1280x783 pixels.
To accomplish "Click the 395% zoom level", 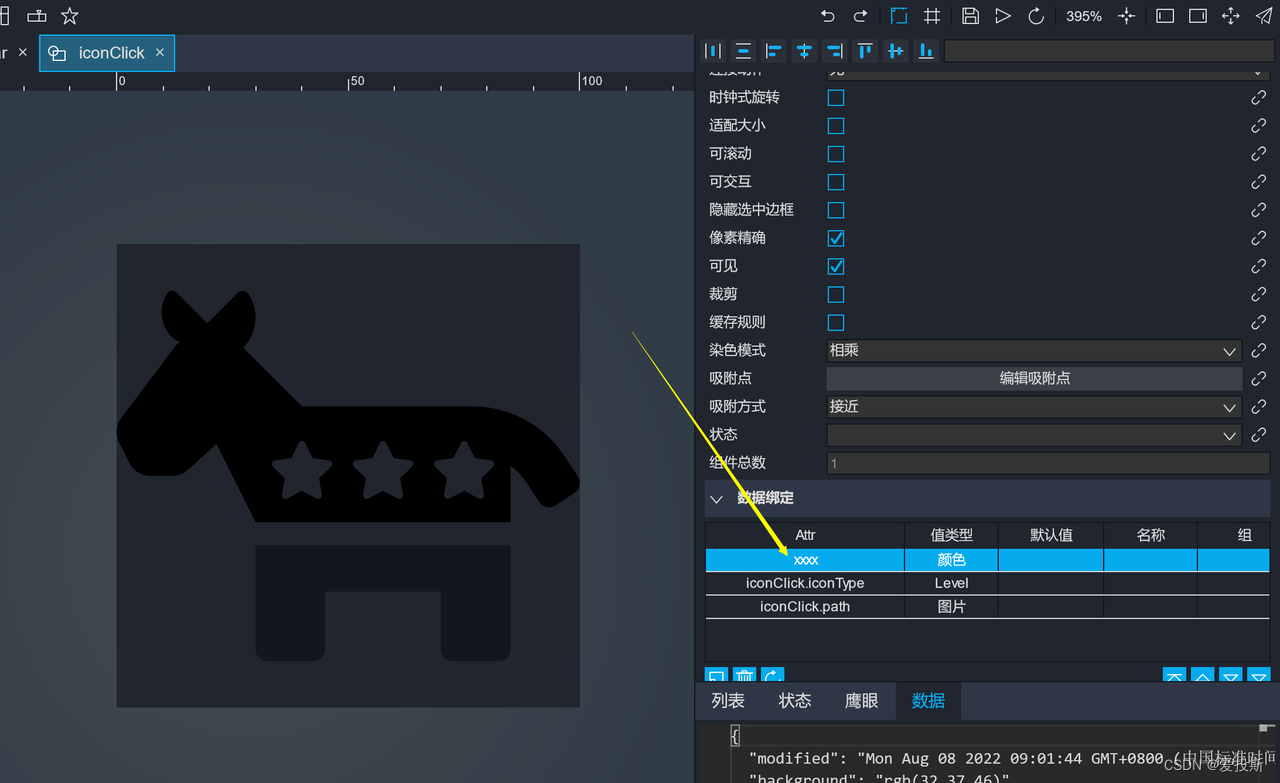I will [1084, 17].
